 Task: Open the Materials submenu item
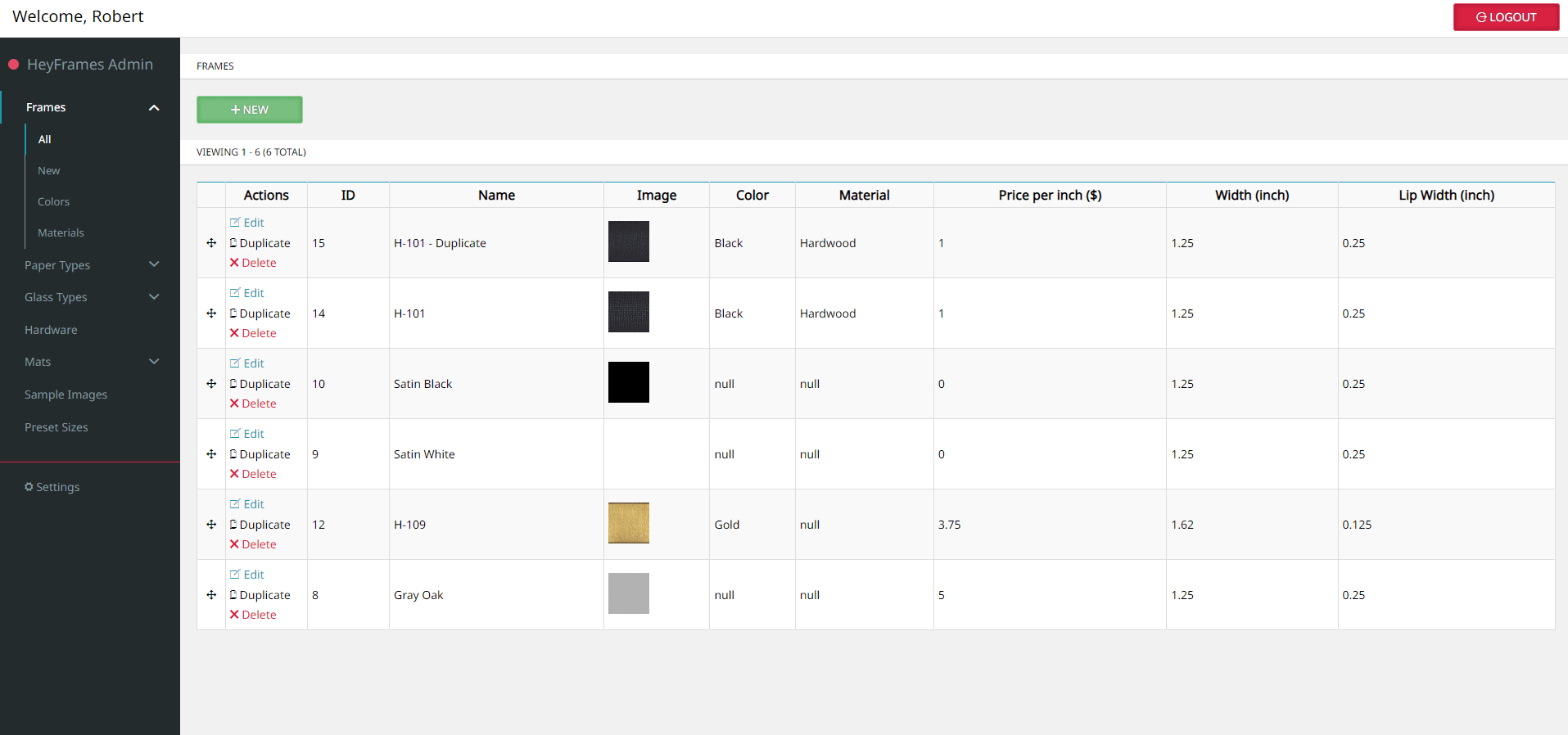coord(61,233)
